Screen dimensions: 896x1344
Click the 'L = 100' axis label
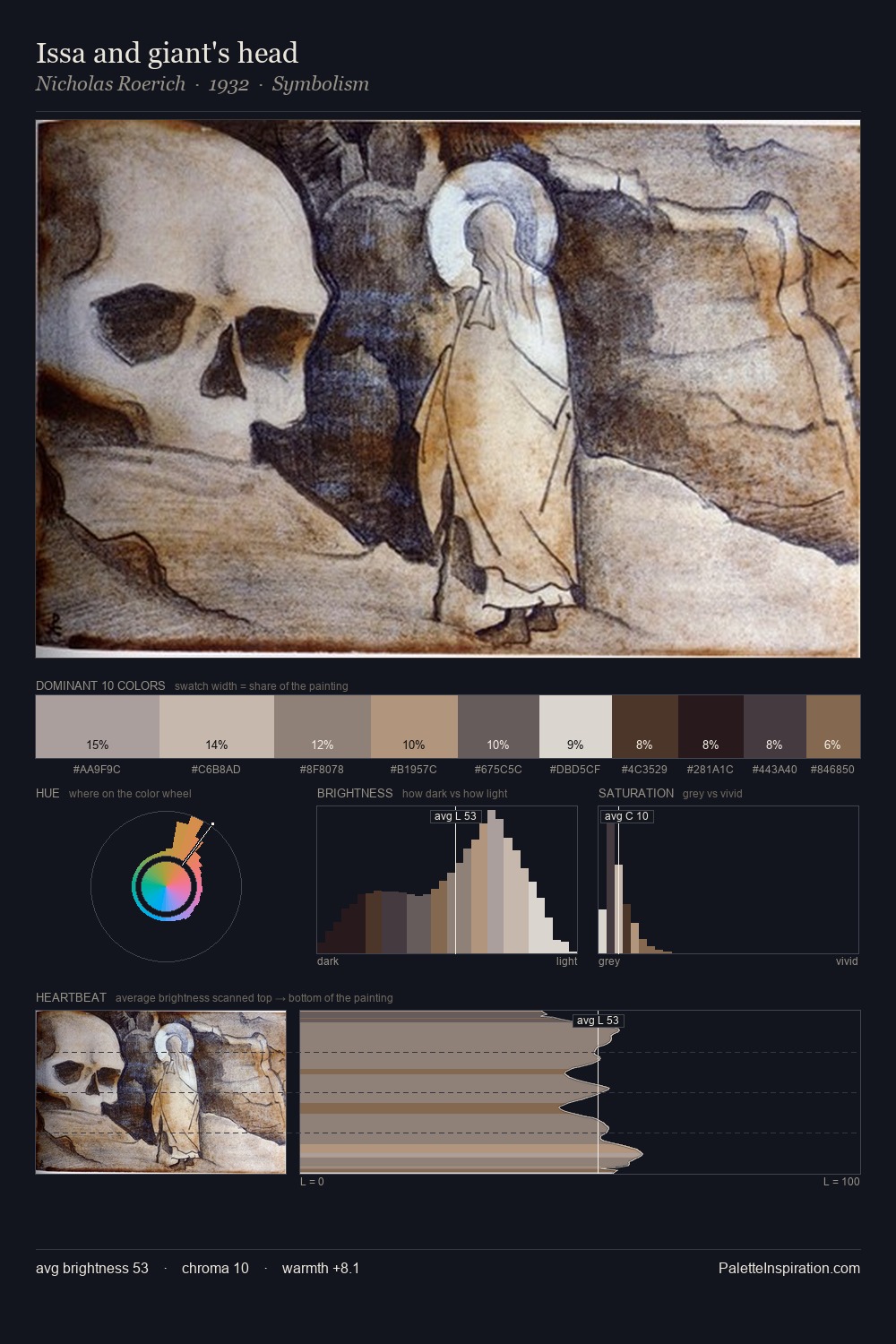tap(841, 1182)
